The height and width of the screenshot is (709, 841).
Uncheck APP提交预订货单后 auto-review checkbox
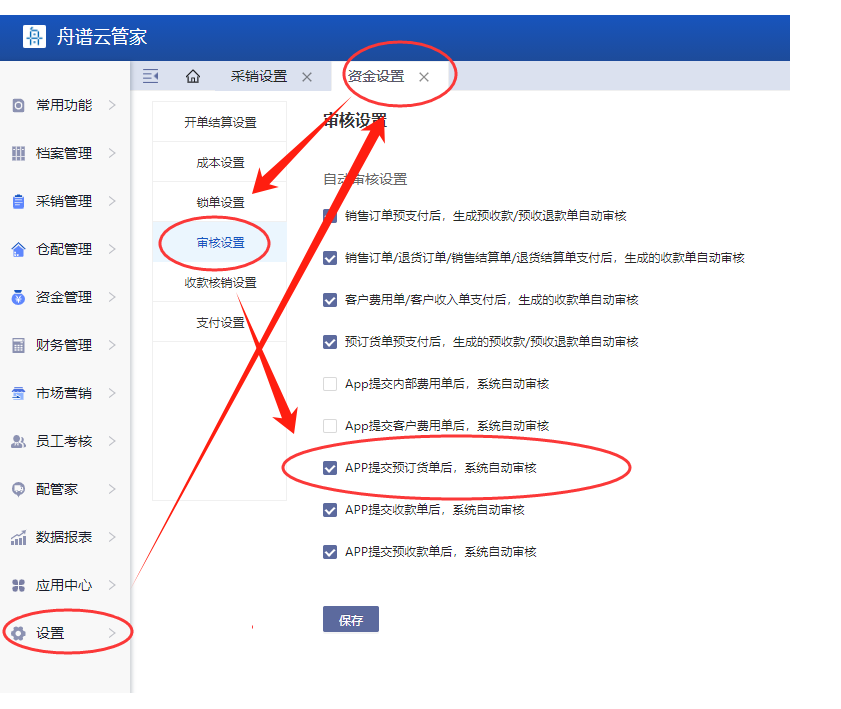[330, 468]
